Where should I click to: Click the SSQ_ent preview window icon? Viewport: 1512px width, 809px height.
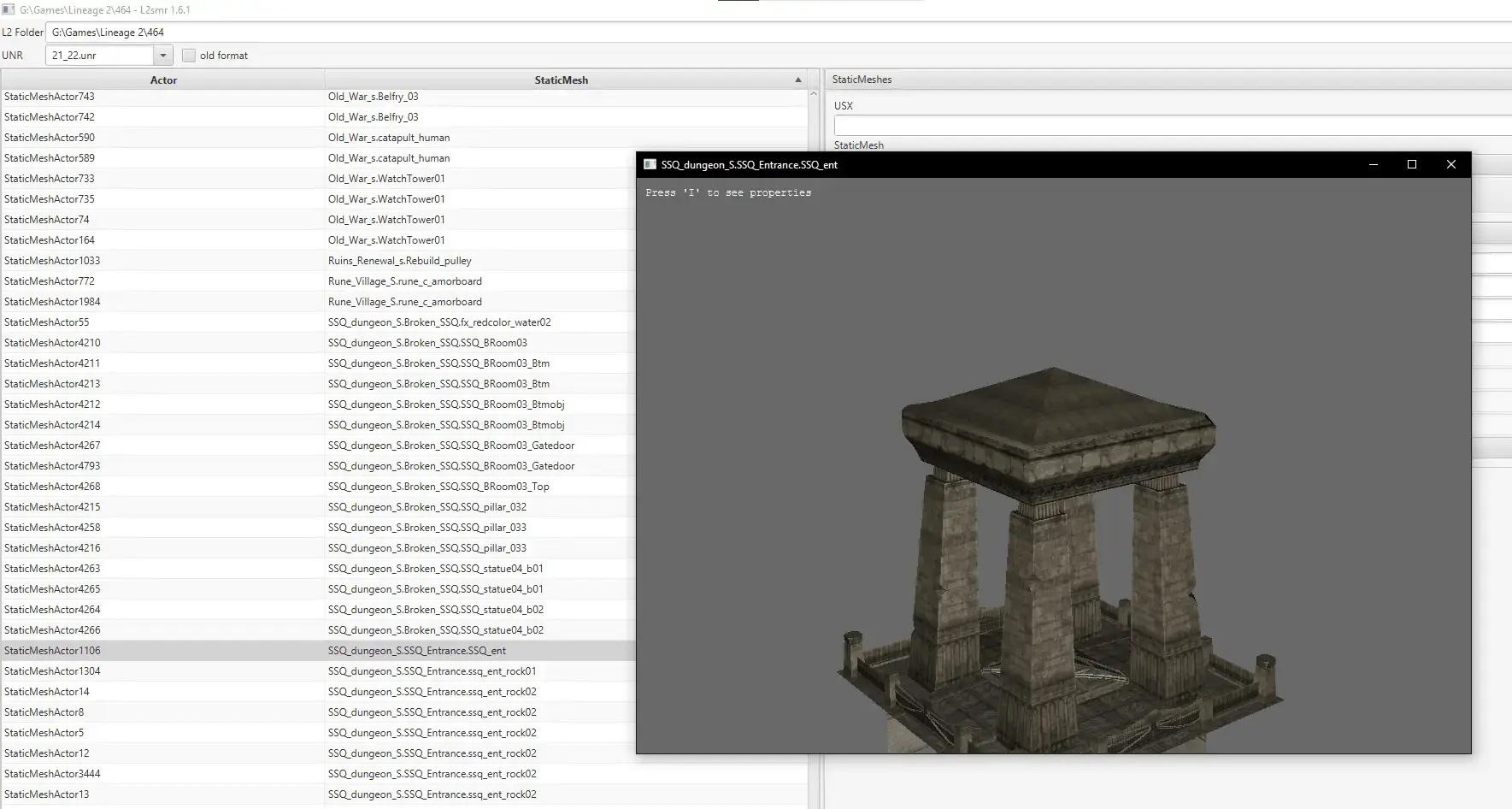coord(650,164)
